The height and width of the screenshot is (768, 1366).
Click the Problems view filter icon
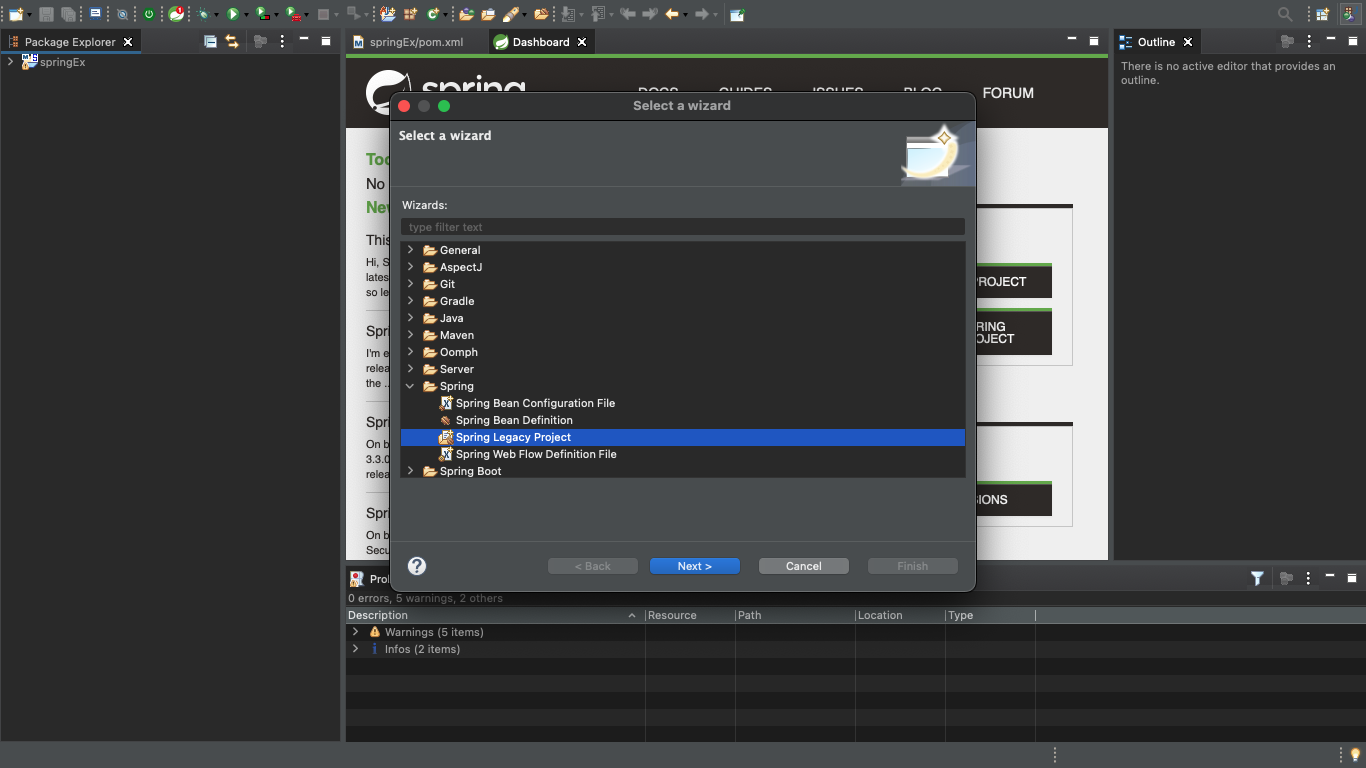1257,578
